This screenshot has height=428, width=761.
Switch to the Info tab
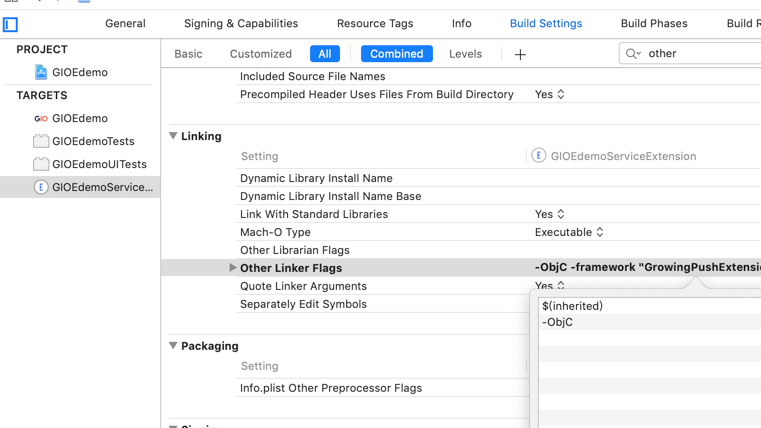pyautogui.click(x=462, y=23)
